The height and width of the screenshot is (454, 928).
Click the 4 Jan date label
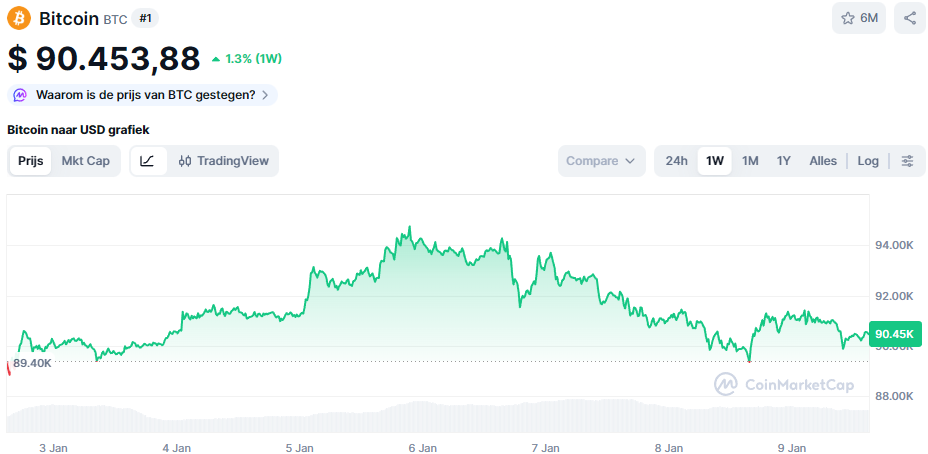pyautogui.click(x=176, y=448)
